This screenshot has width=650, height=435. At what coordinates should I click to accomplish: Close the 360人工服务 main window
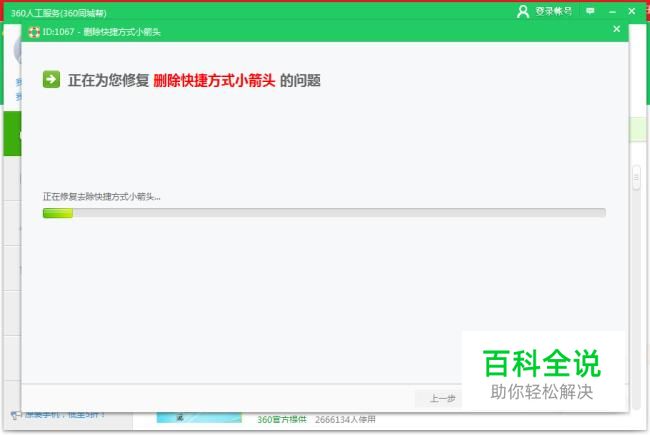point(631,11)
